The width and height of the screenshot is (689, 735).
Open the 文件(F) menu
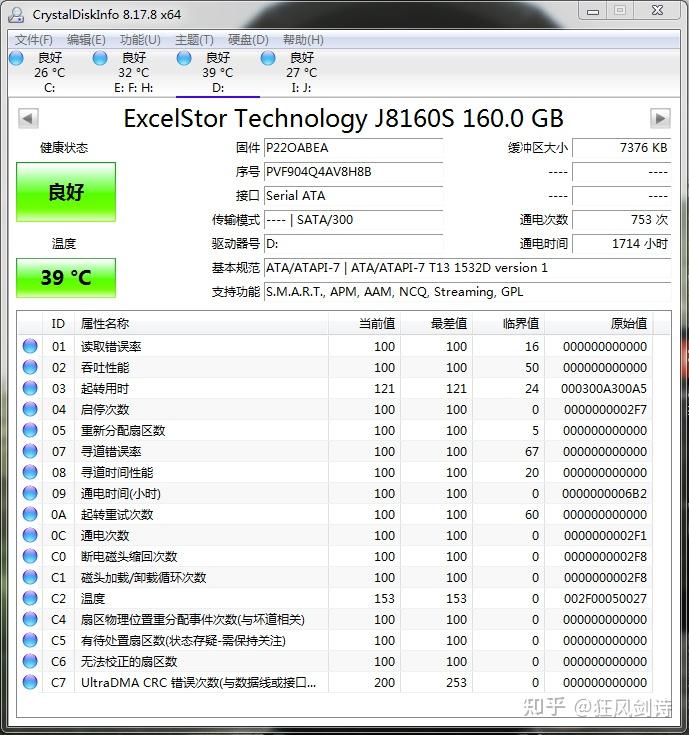[x=33, y=40]
